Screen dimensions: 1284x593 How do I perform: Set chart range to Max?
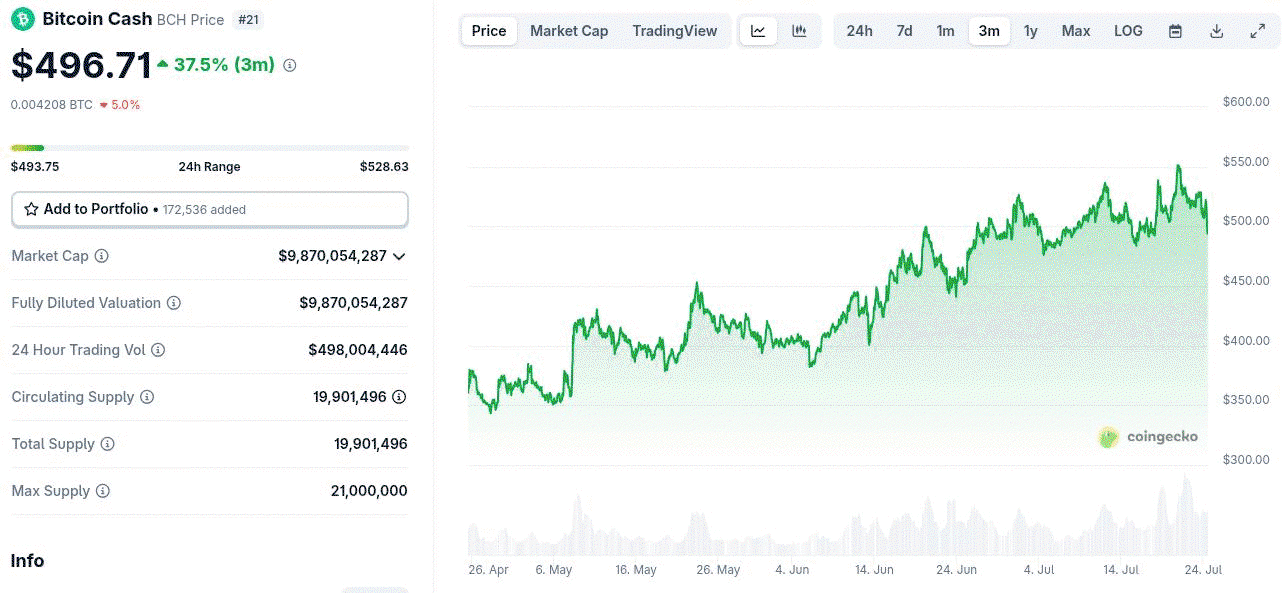tap(1076, 31)
